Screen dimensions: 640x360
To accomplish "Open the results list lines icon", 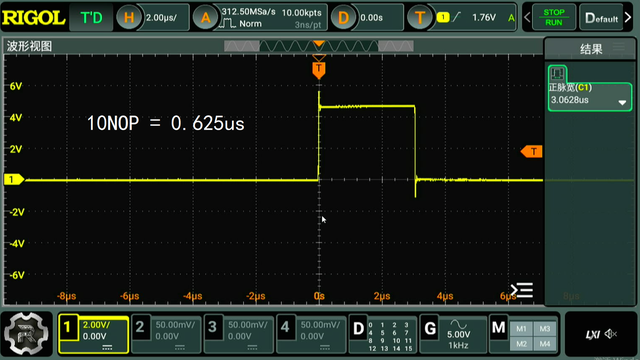I will [x=522, y=290].
